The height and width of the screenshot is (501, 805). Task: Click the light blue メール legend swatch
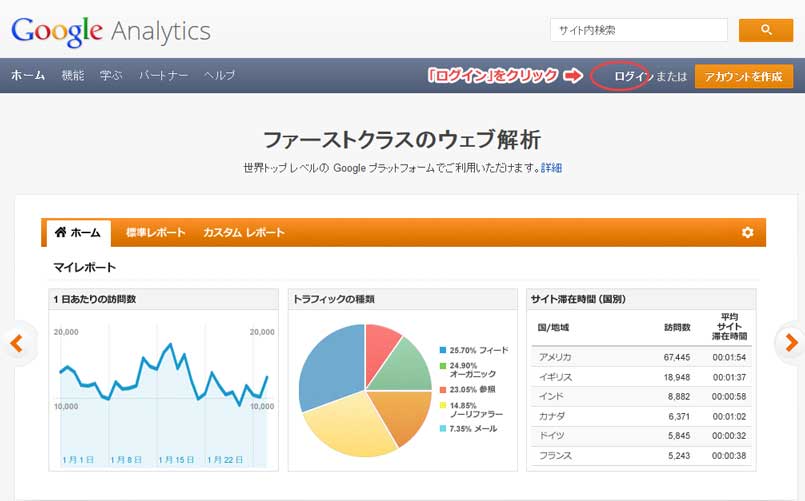click(443, 429)
